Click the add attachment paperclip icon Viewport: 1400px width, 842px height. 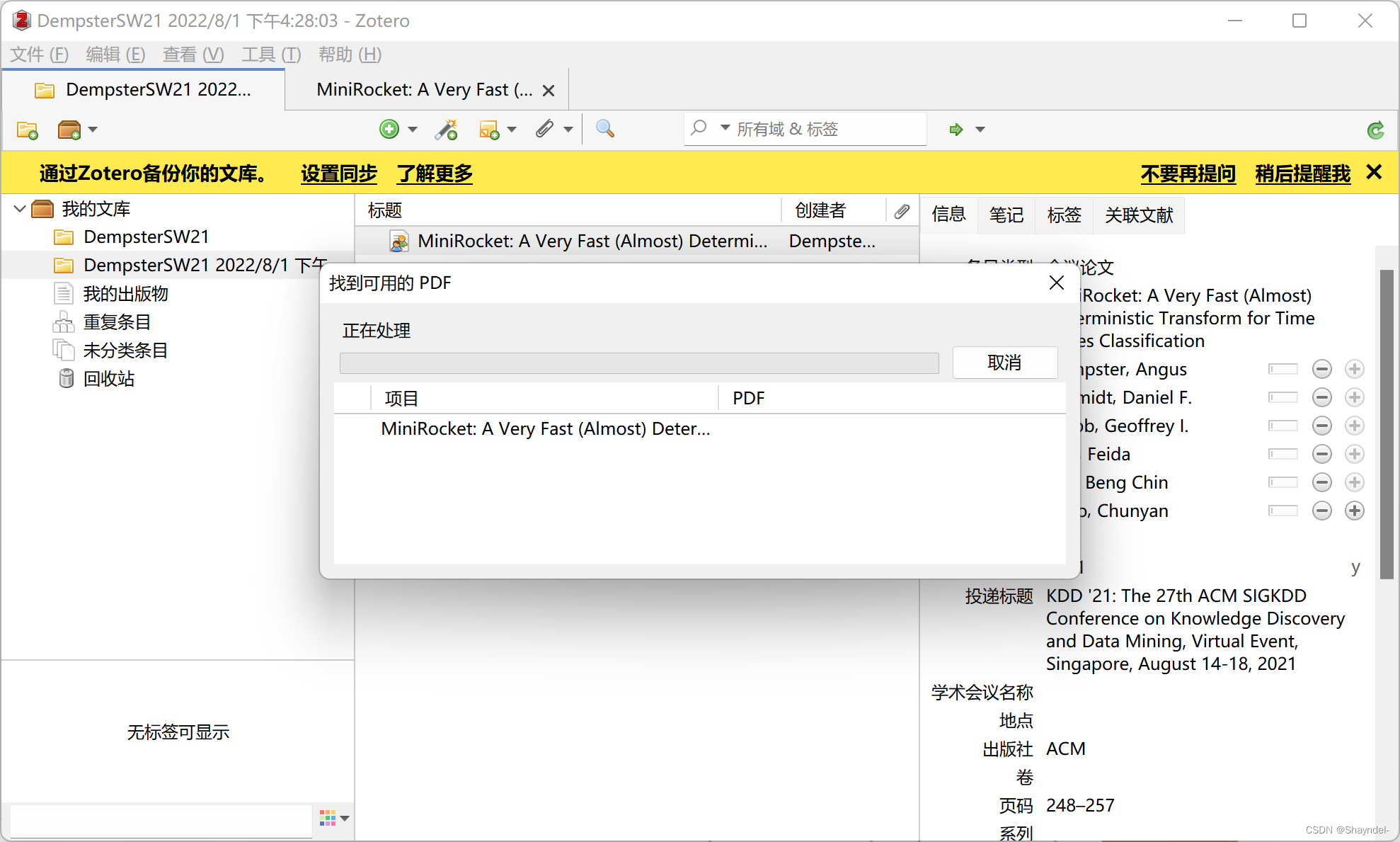click(544, 129)
